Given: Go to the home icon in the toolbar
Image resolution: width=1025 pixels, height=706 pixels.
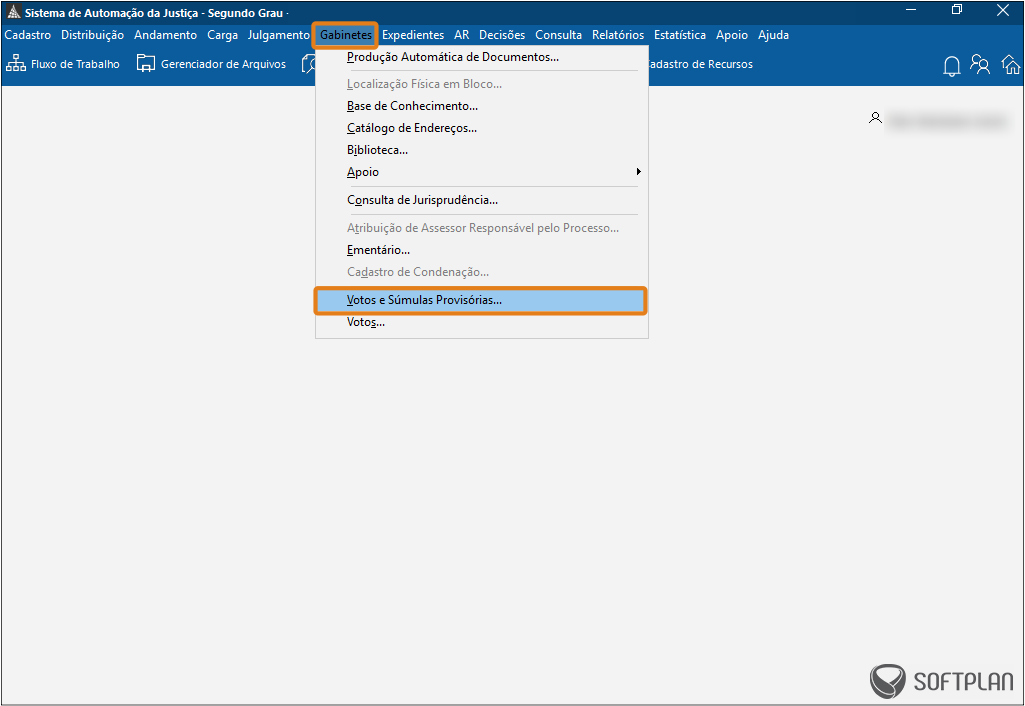Looking at the screenshot, I should tap(1011, 64).
